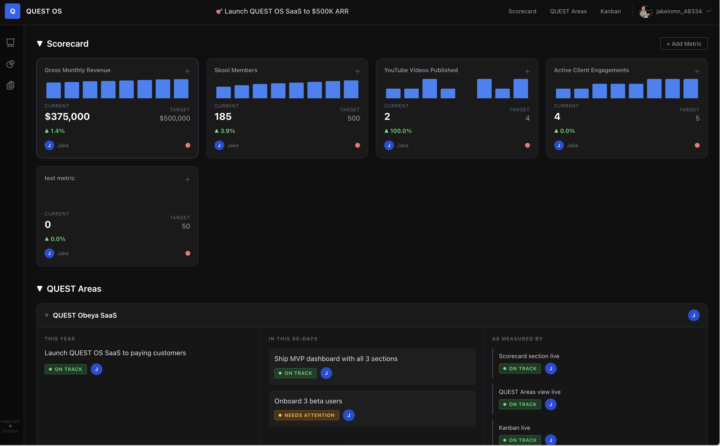Click J avatar next to Launch QUEST OS SaaS goal

point(96,369)
